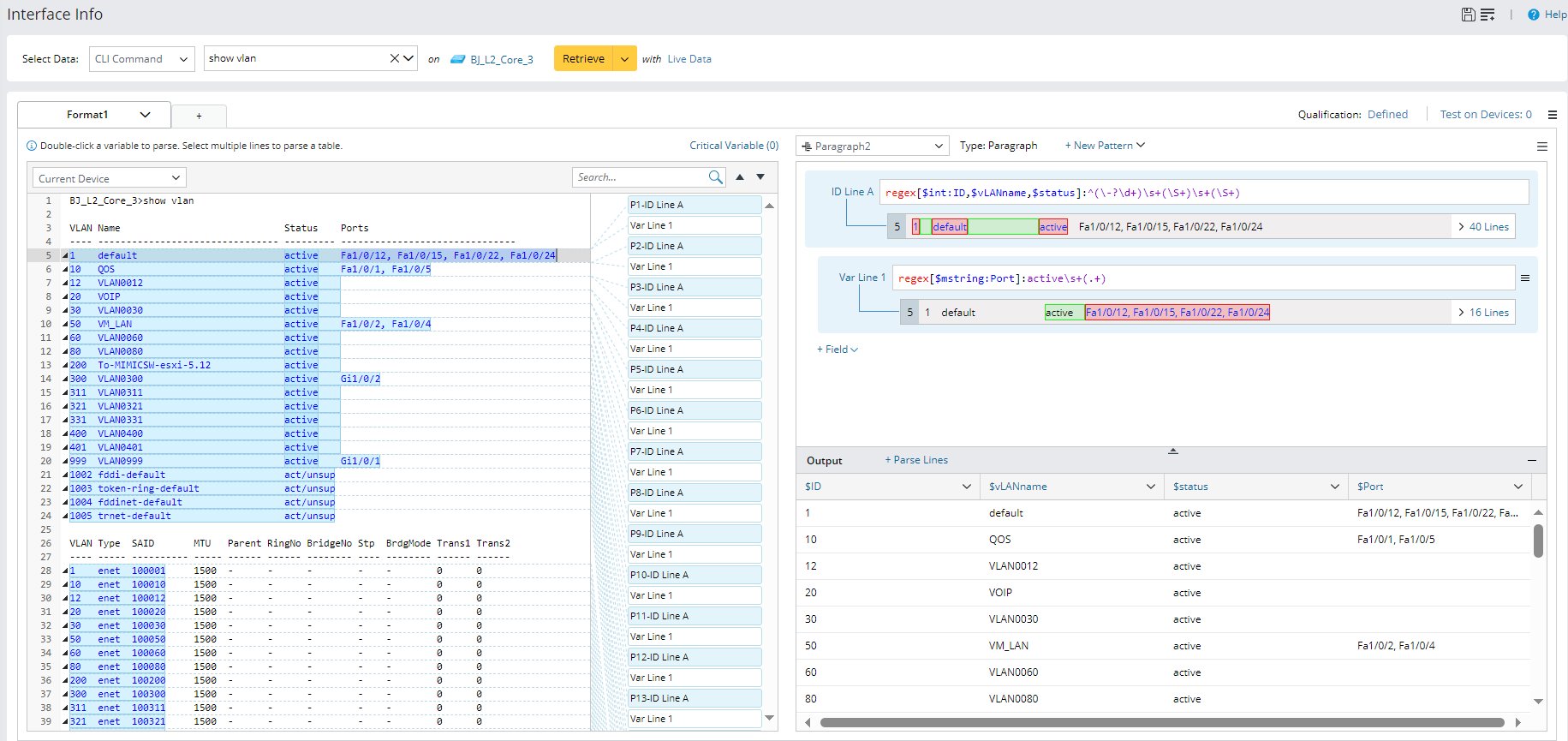Screen dimensions: 1568x741
Task: Open the Help icon link
Action: (1534, 15)
